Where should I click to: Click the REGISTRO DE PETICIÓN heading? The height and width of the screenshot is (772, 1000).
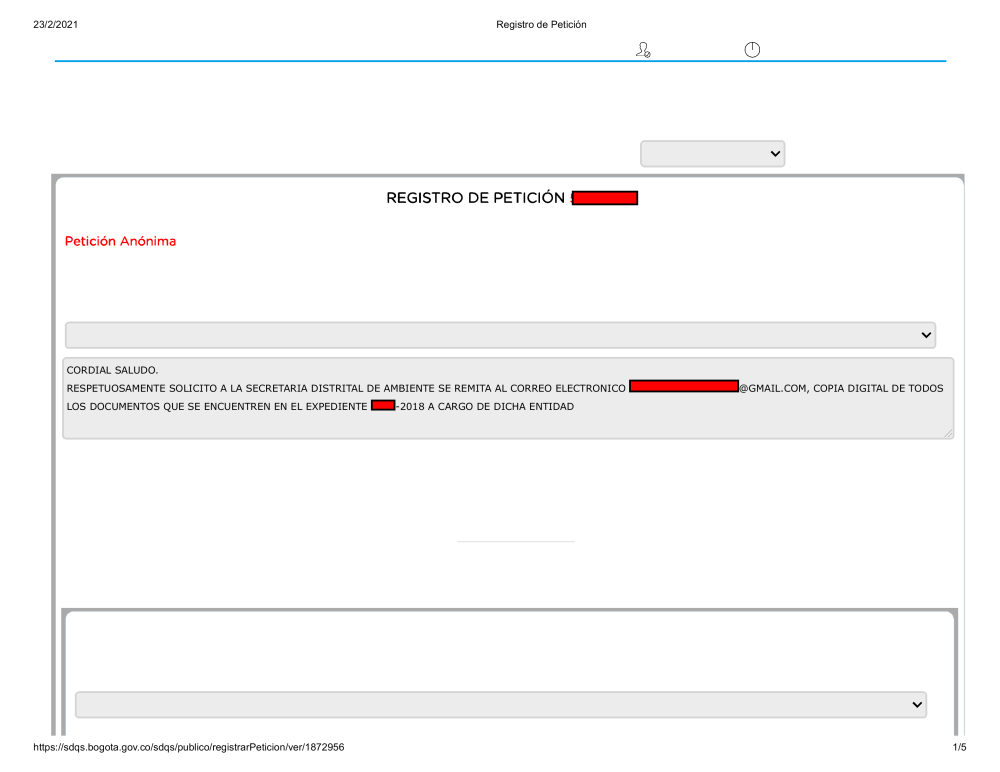(x=476, y=198)
